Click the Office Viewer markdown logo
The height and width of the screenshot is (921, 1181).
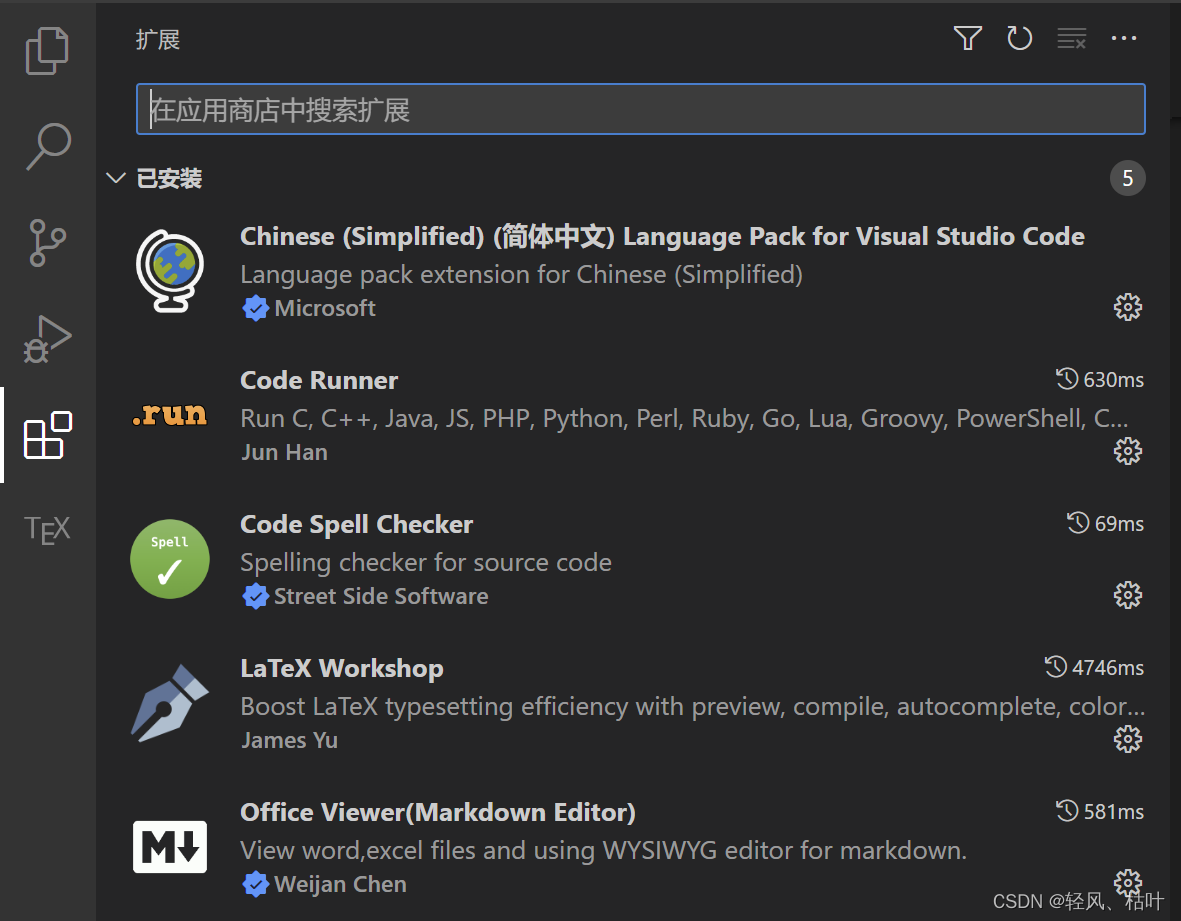[169, 846]
